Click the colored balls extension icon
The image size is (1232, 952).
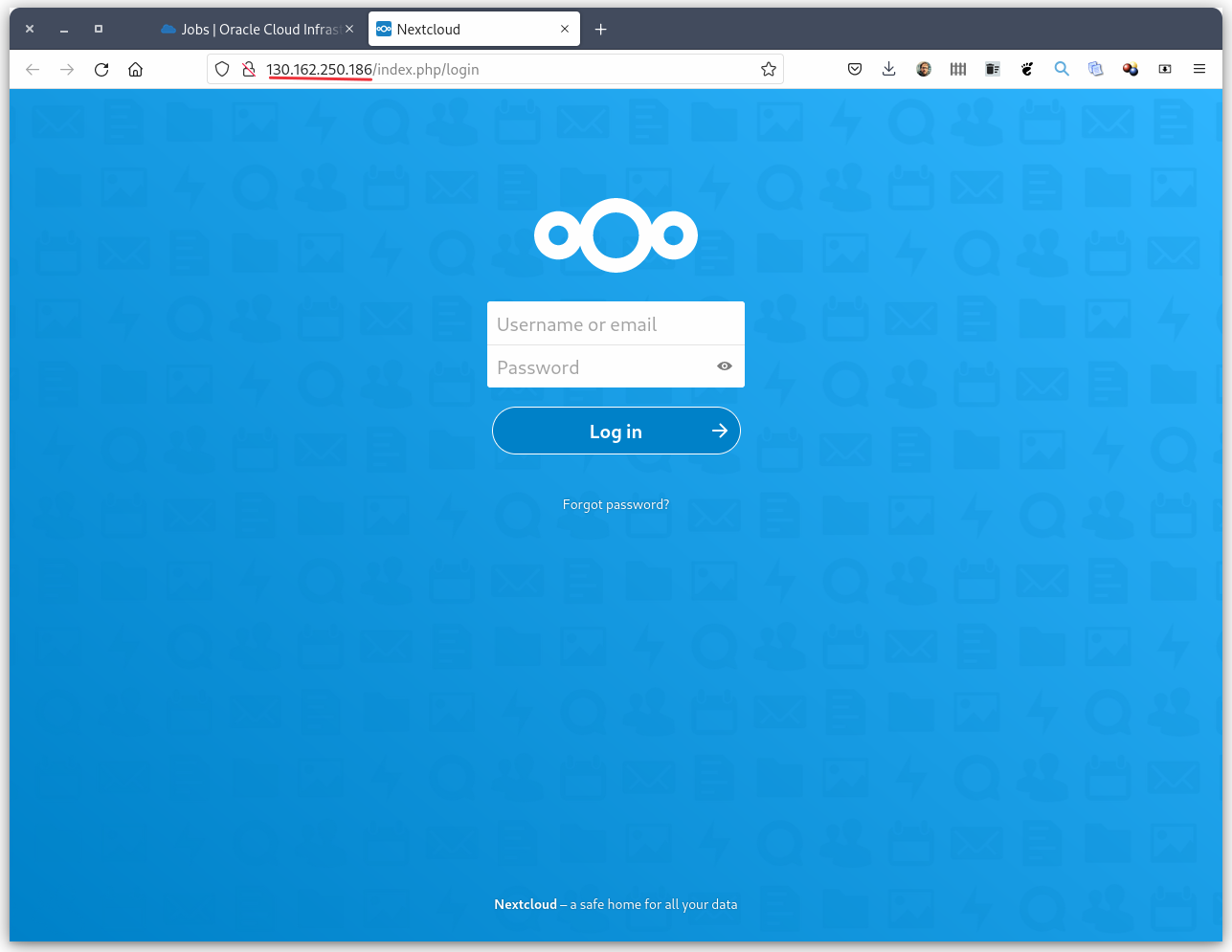tap(1131, 69)
